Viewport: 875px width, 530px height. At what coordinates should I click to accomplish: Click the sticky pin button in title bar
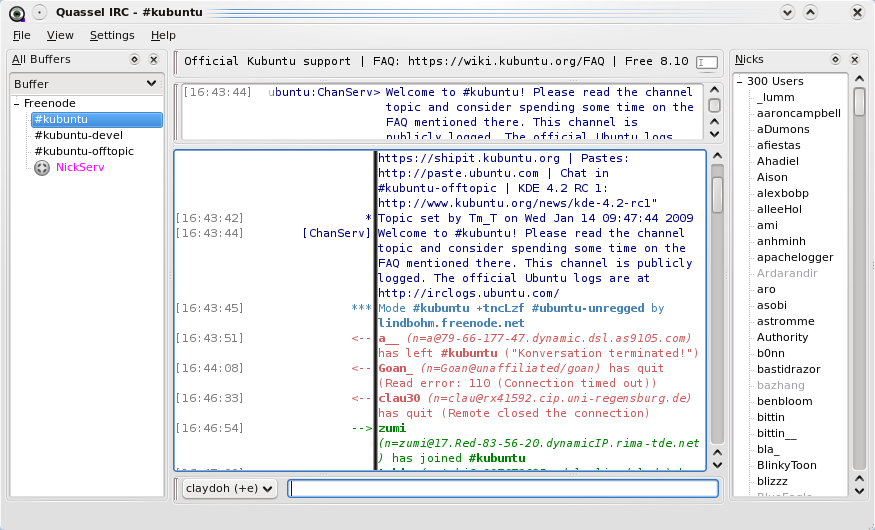click(40, 12)
